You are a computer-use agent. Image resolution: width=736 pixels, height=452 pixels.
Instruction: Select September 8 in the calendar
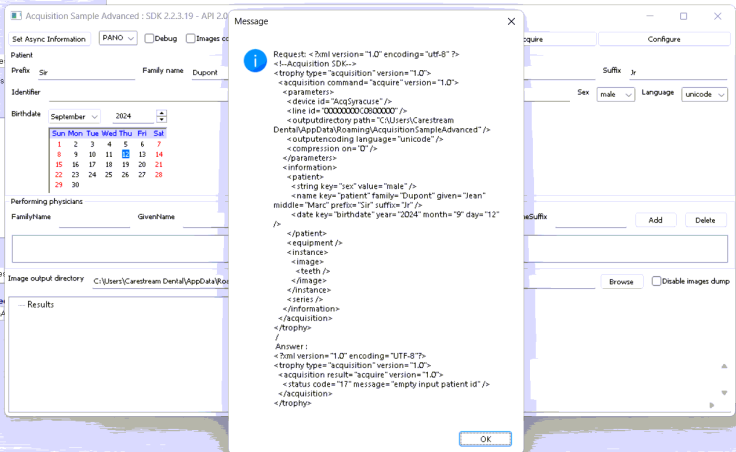[59, 154]
